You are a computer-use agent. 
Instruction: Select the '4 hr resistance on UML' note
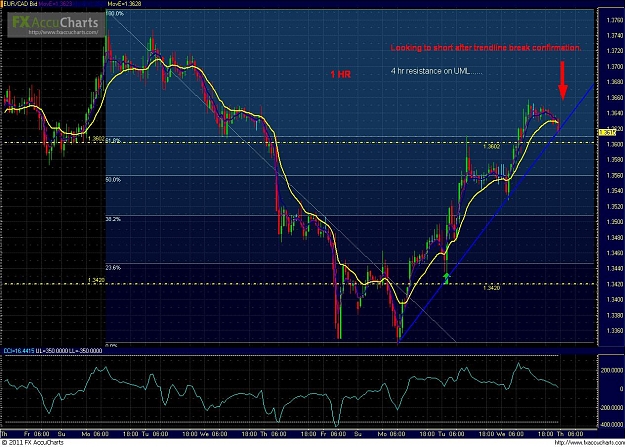(x=436, y=71)
